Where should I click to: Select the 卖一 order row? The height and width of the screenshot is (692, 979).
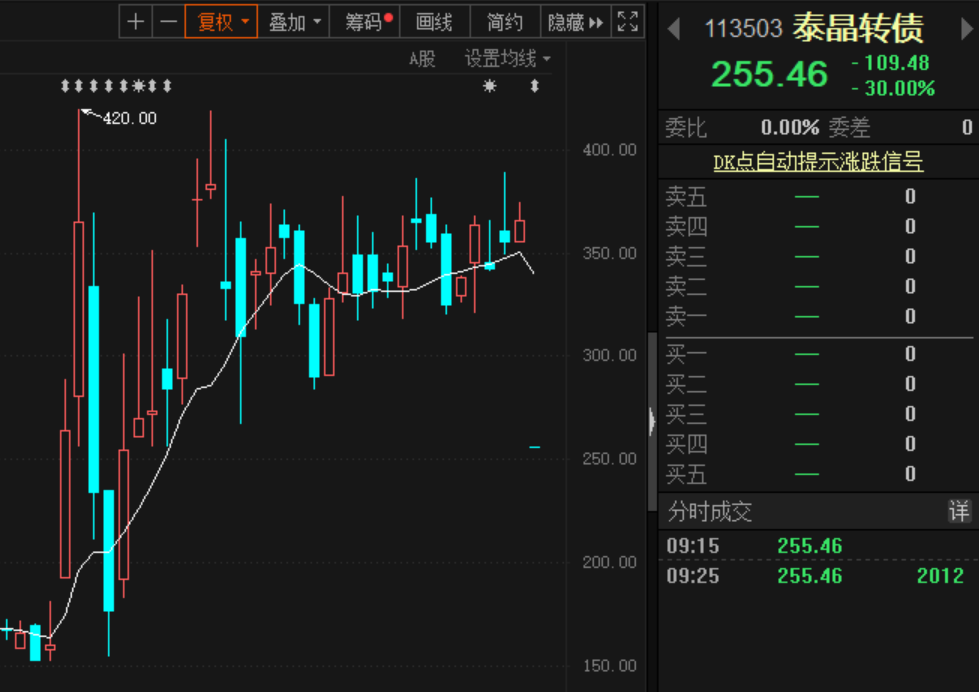819,317
